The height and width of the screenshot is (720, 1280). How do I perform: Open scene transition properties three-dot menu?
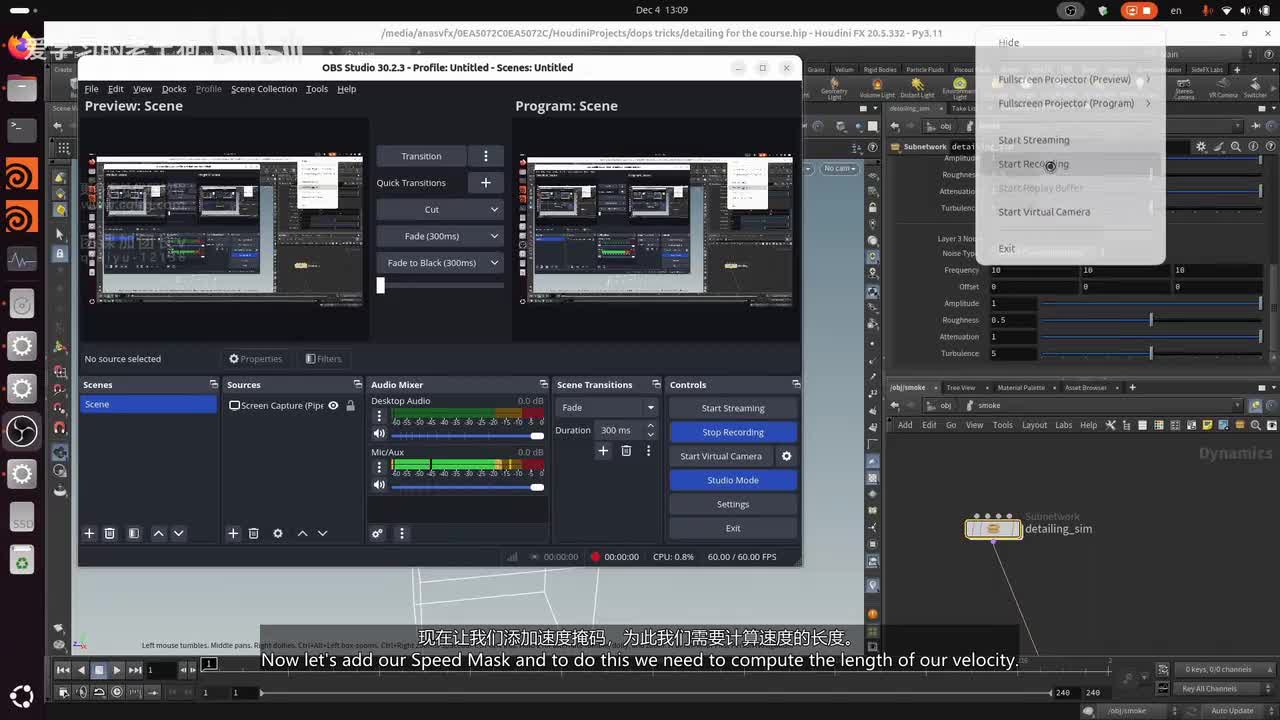pyautogui.click(x=648, y=451)
